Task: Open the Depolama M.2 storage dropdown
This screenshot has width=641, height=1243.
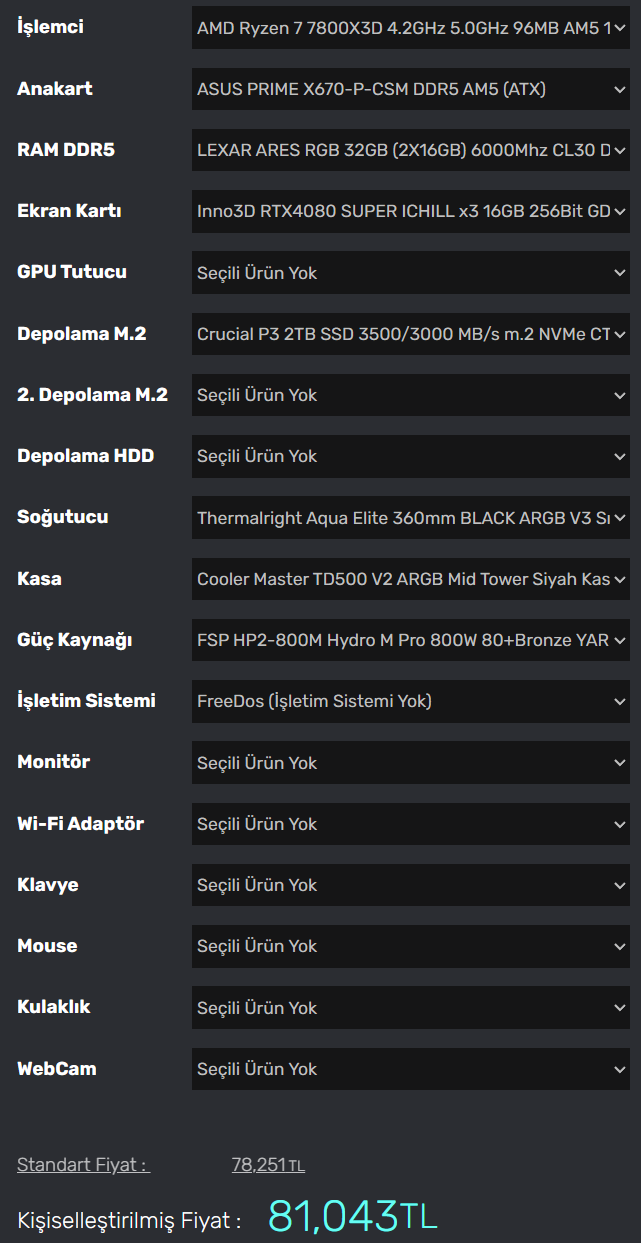Action: 410,334
